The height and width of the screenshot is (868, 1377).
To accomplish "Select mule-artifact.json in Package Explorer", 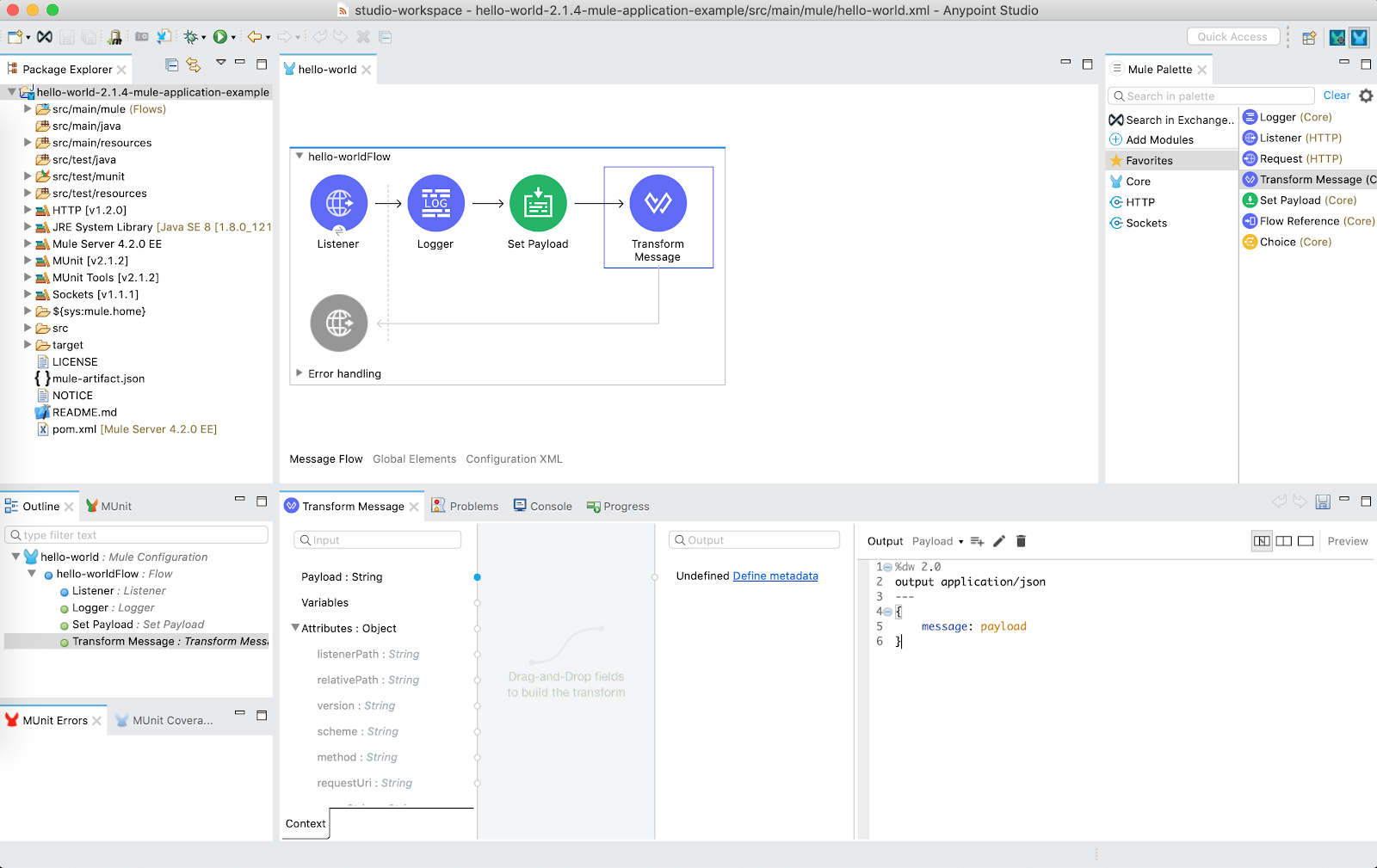I will (x=90, y=379).
